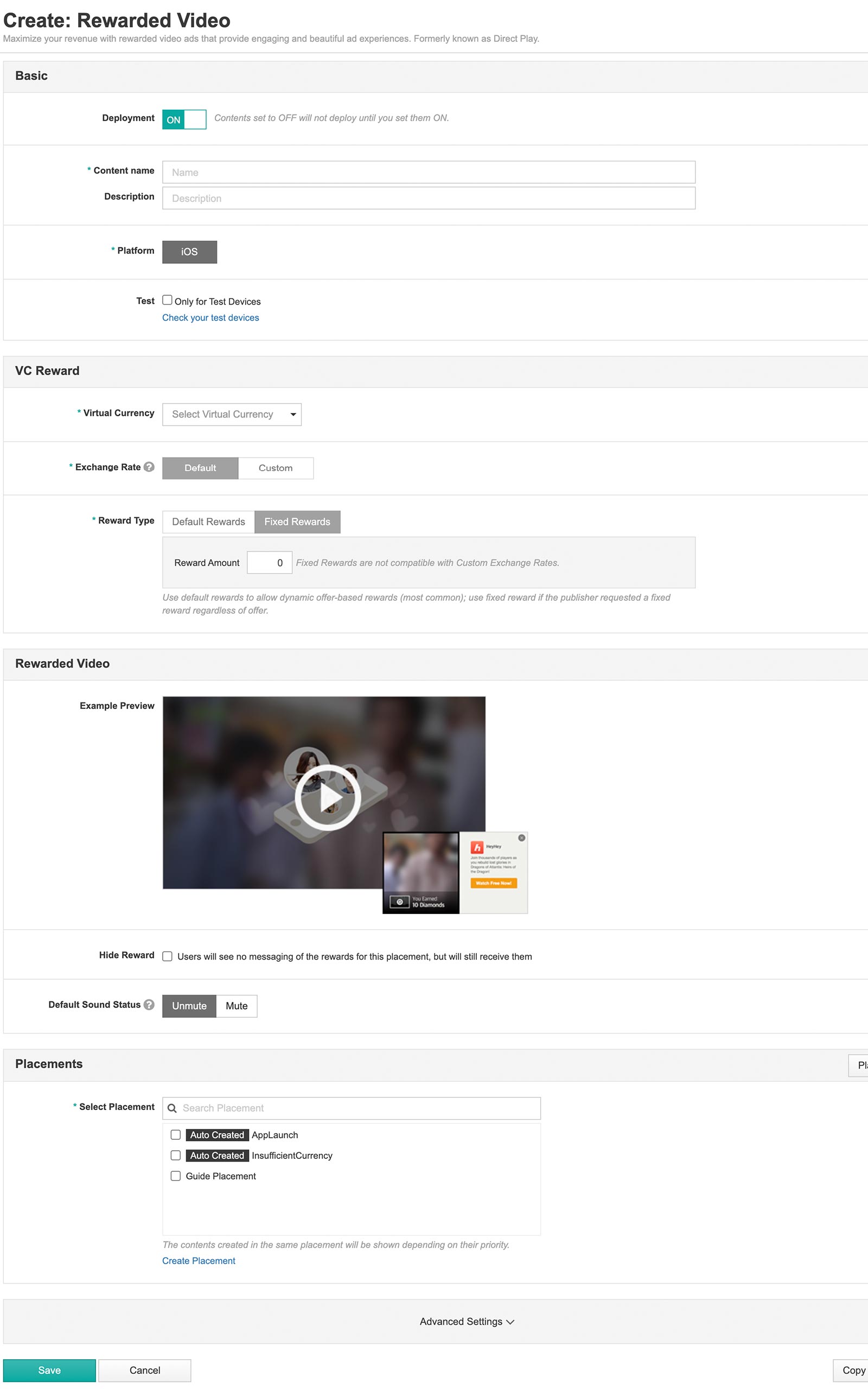
Task: Click the Reward Amount input field
Action: pyautogui.click(x=270, y=563)
